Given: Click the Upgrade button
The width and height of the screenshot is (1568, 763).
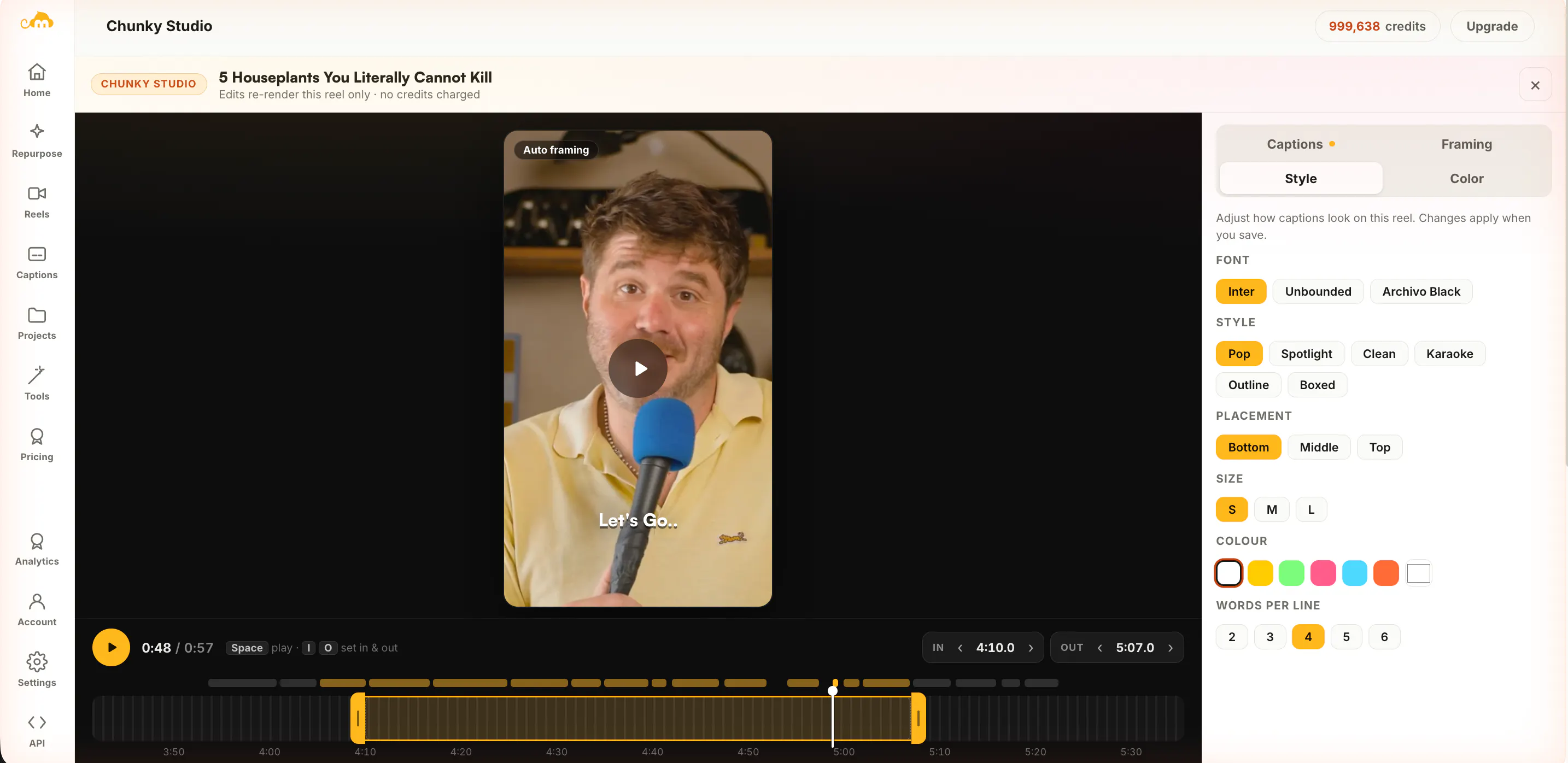Looking at the screenshot, I should coord(1491,26).
